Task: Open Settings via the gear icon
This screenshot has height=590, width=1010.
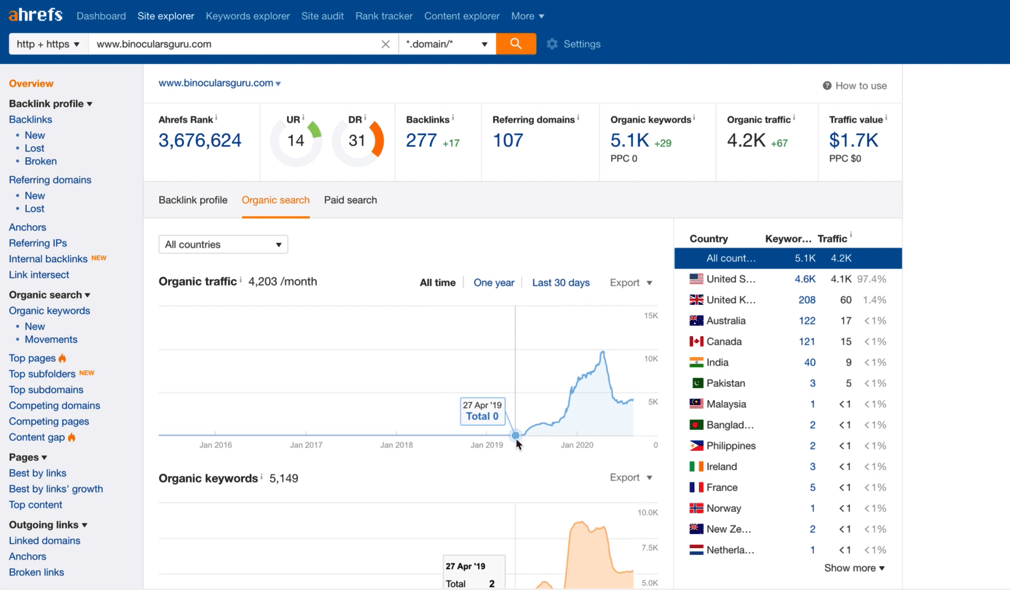Action: tap(552, 44)
